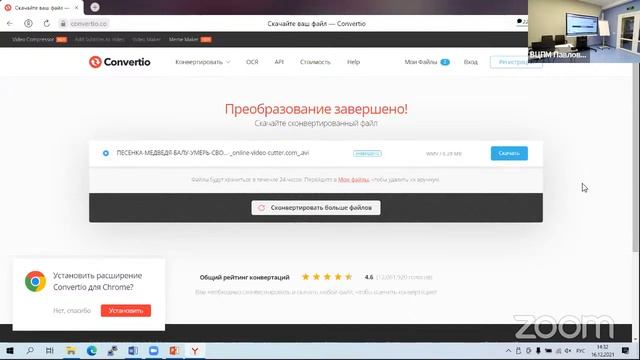Click the volume icon in system tray

(x=567, y=351)
